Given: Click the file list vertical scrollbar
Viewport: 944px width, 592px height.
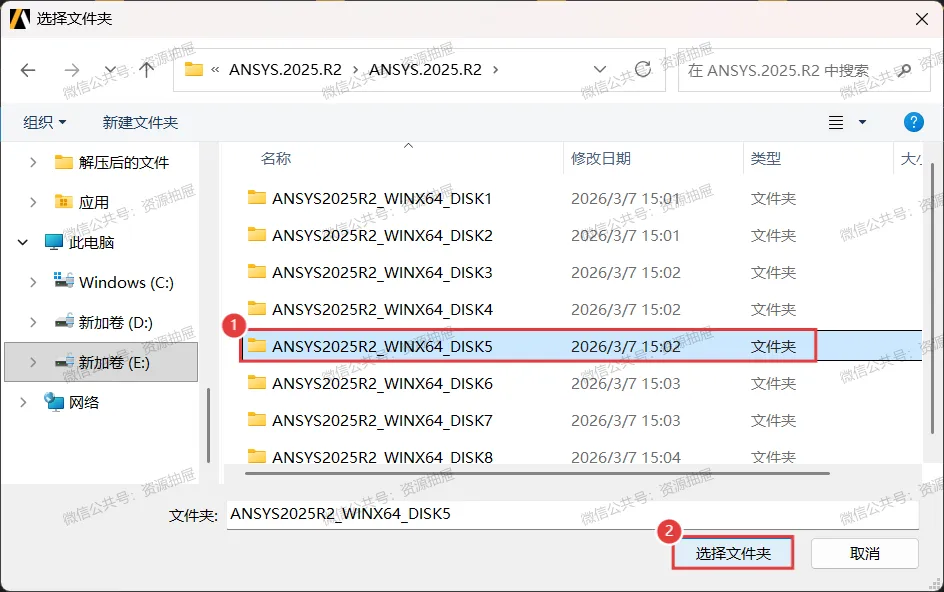Looking at the screenshot, I should click(x=932, y=299).
